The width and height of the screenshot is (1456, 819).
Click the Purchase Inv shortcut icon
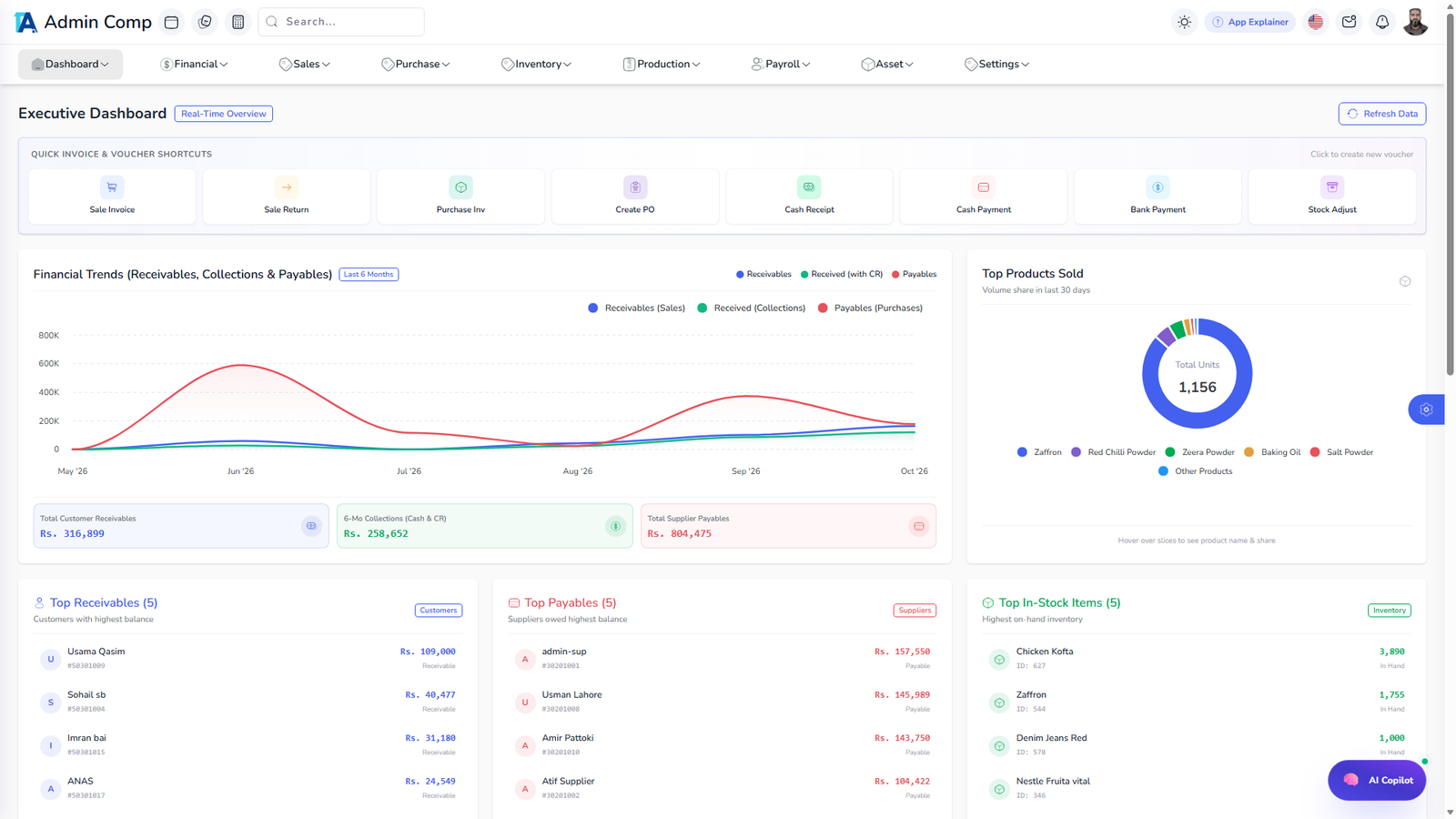[461, 187]
